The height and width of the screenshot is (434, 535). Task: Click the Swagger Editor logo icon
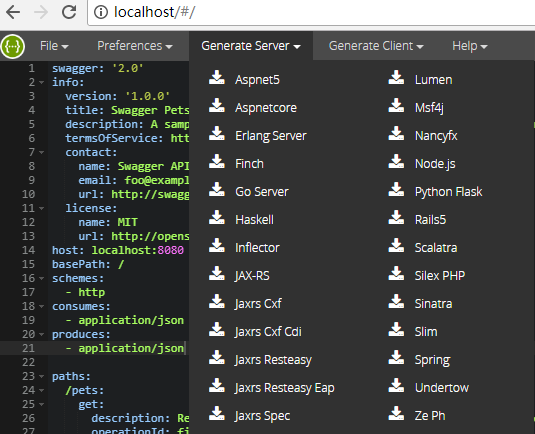coord(13,46)
